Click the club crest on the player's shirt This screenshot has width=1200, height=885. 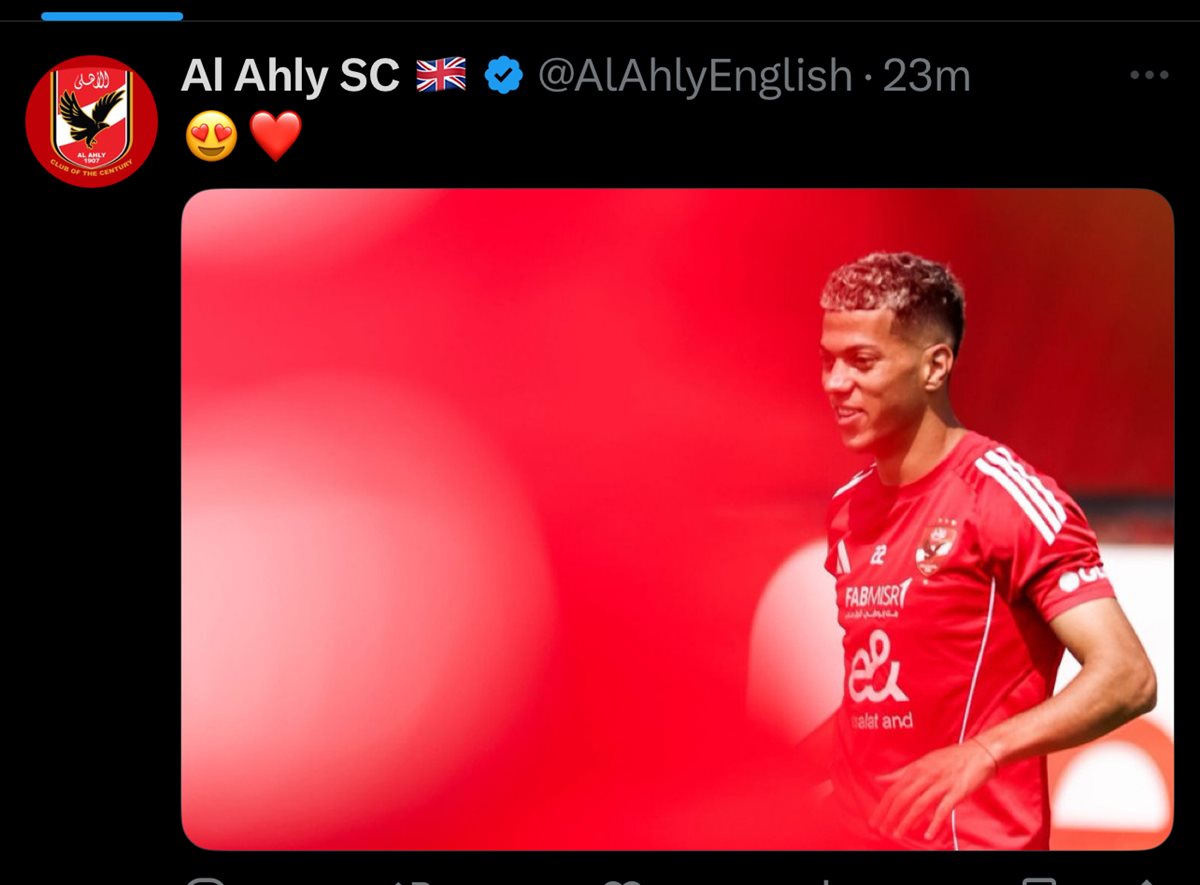(x=937, y=547)
